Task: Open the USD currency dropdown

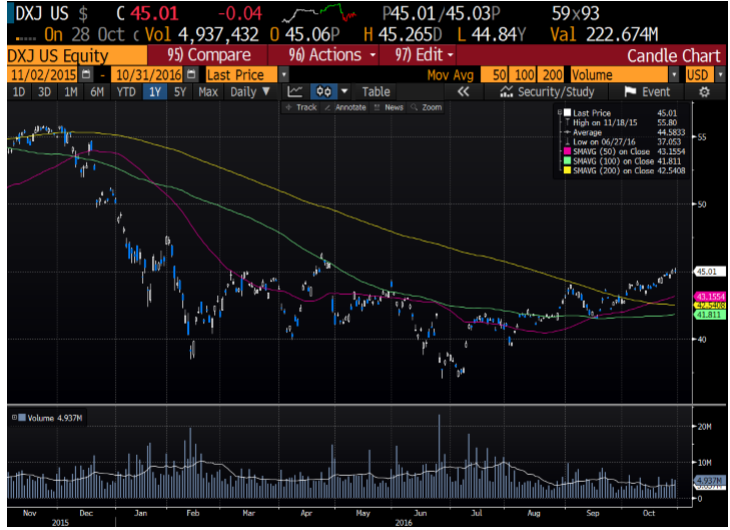Action: [713, 75]
